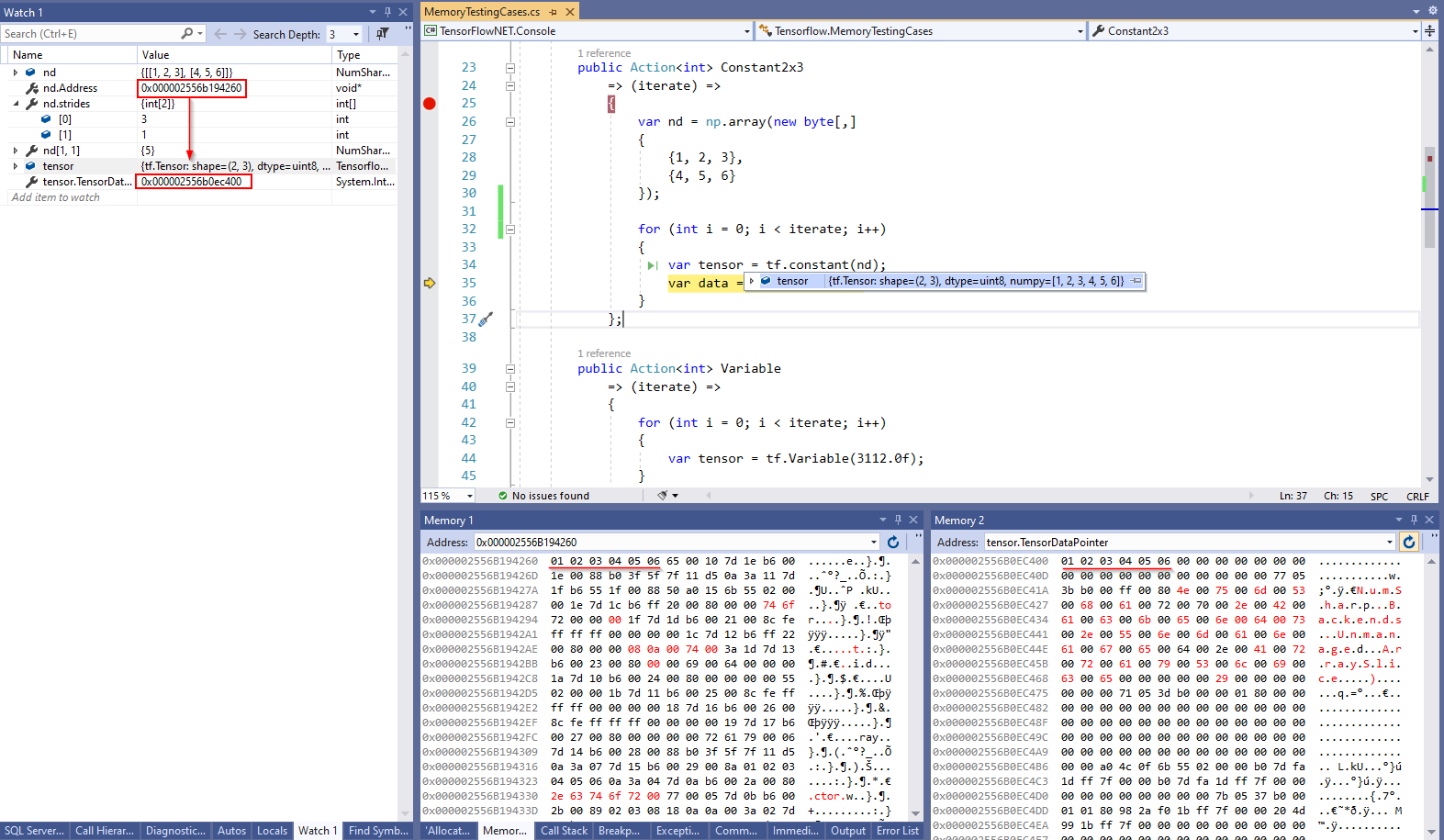Toggle auto-hide pin on Watch 1 panel
The height and width of the screenshot is (840, 1444).
(387, 12)
